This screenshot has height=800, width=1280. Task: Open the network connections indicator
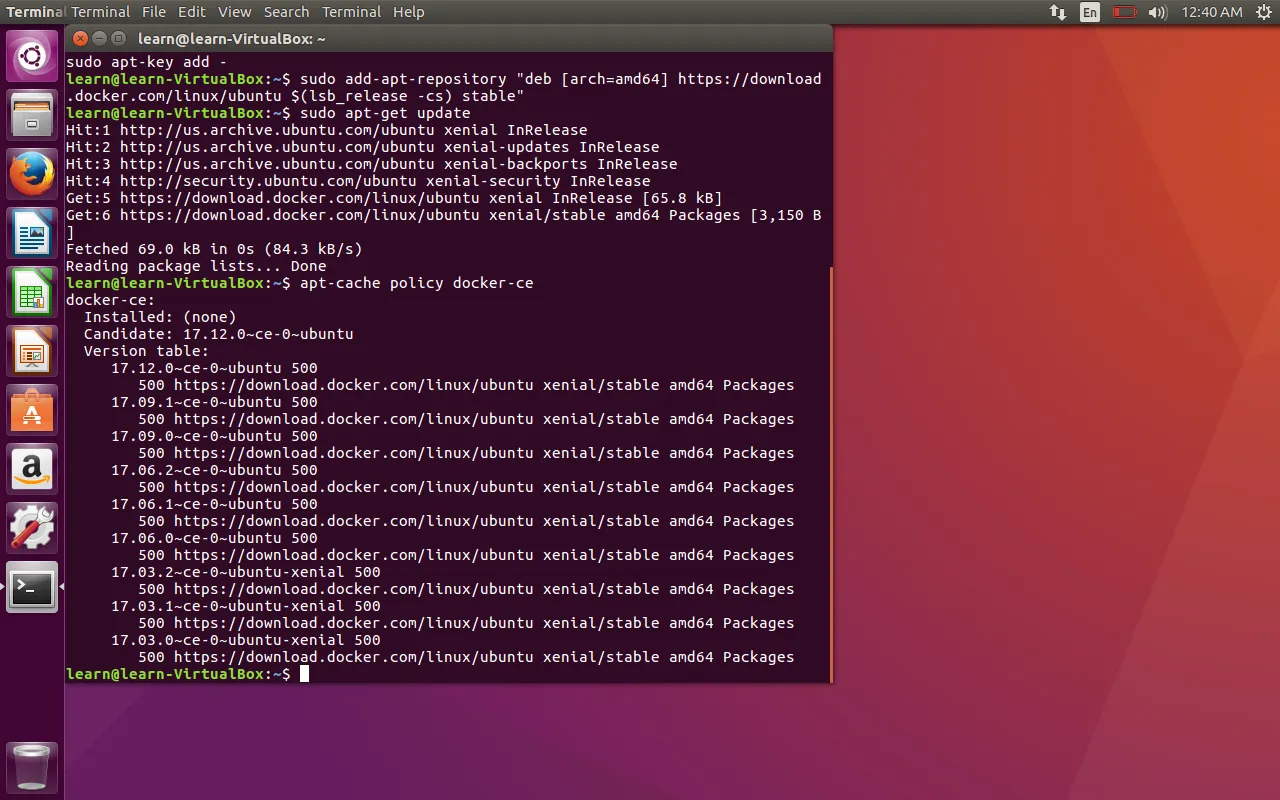[x=1058, y=12]
